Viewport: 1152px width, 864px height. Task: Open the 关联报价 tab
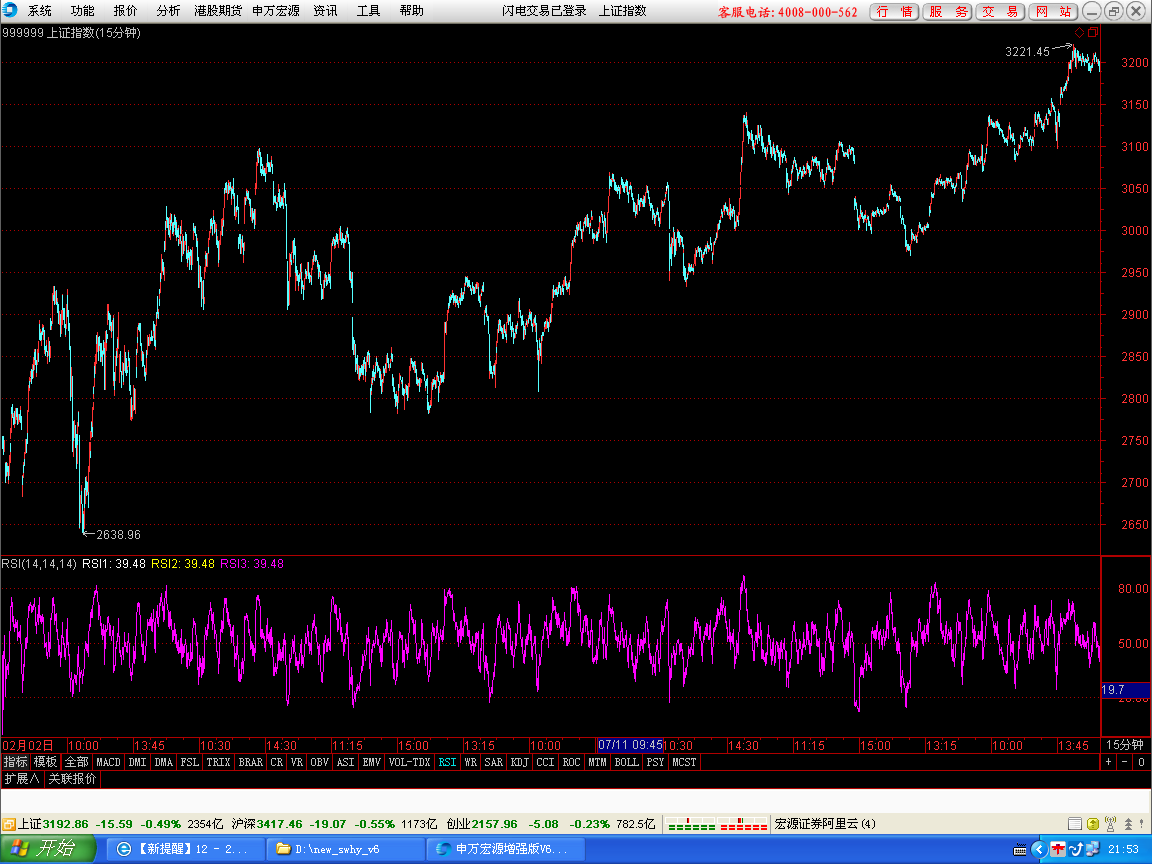[x=72, y=779]
